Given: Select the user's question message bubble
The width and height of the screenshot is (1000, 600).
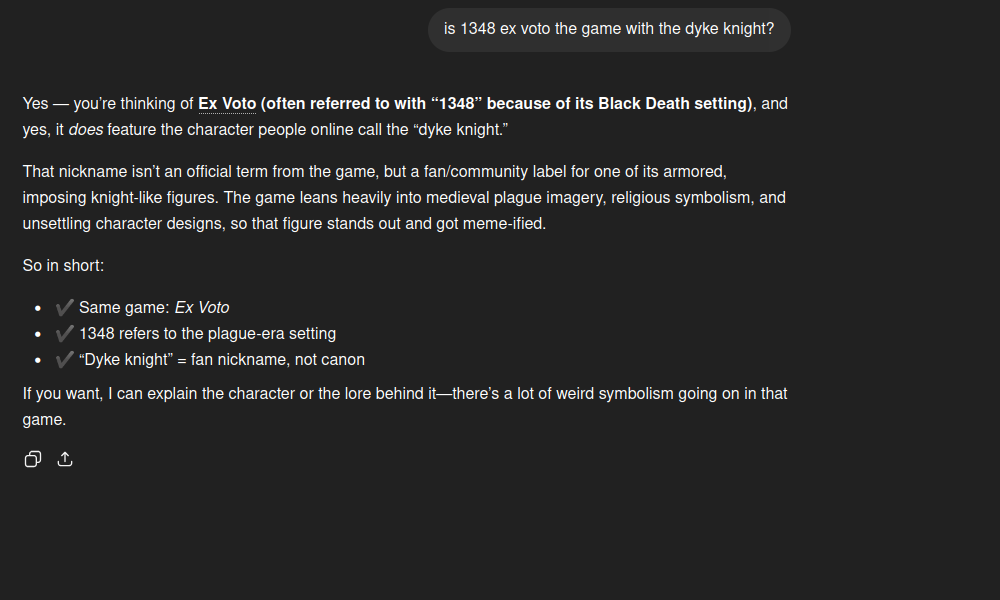Looking at the screenshot, I should (x=609, y=29).
